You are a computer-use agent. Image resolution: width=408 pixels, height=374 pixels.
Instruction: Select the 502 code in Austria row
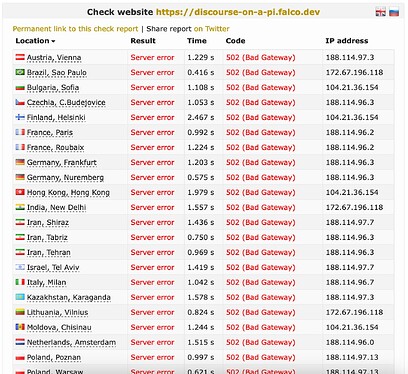point(261,58)
